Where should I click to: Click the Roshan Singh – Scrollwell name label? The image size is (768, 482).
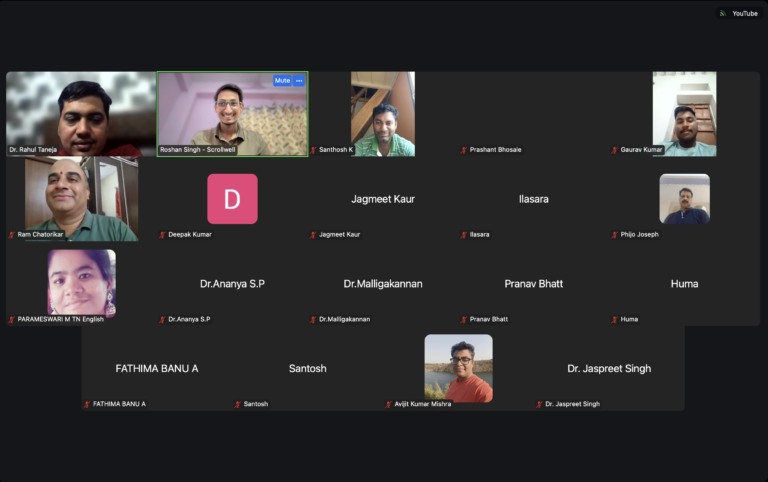click(x=200, y=150)
